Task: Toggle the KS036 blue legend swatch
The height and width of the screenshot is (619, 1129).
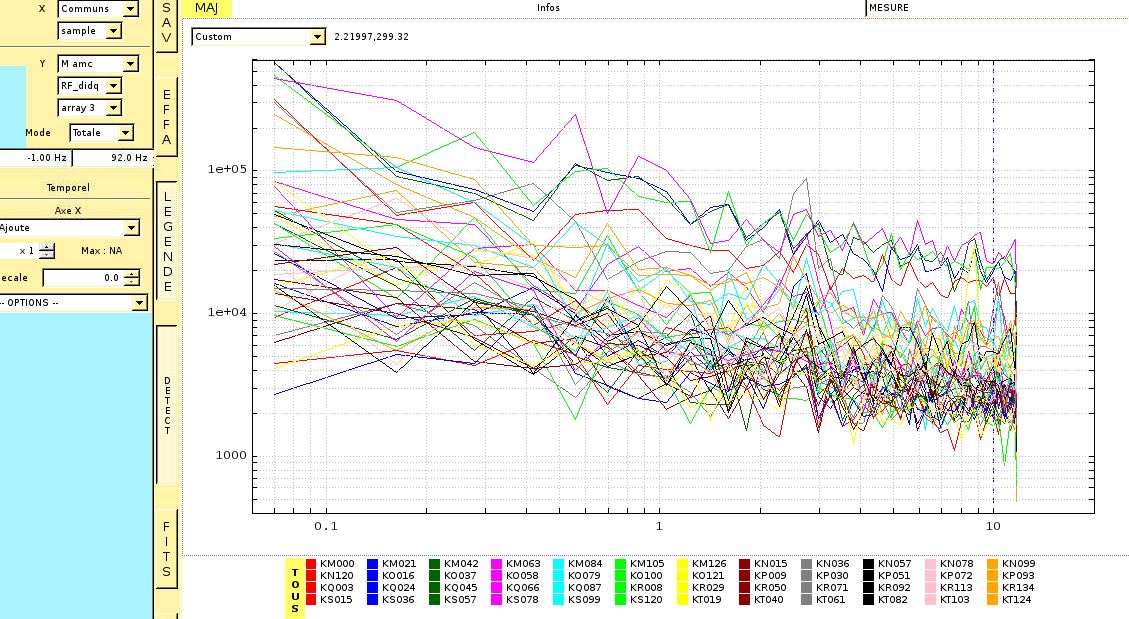Action: click(372, 600)
